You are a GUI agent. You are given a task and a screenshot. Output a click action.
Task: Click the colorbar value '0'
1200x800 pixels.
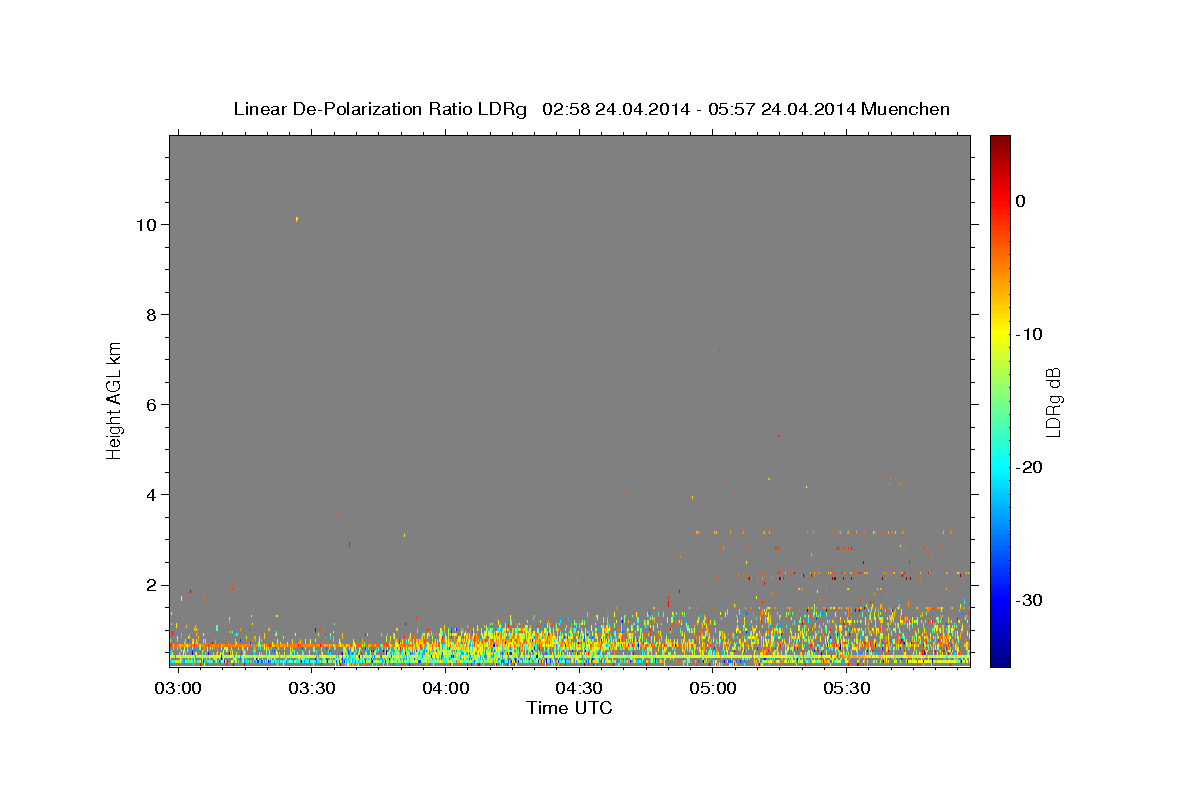(1021, 201)
